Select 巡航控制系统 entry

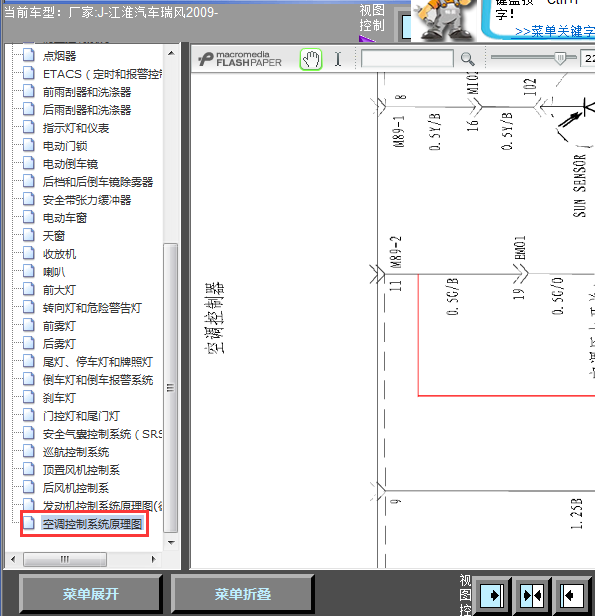pyautogui.click(x=76, y=452)
